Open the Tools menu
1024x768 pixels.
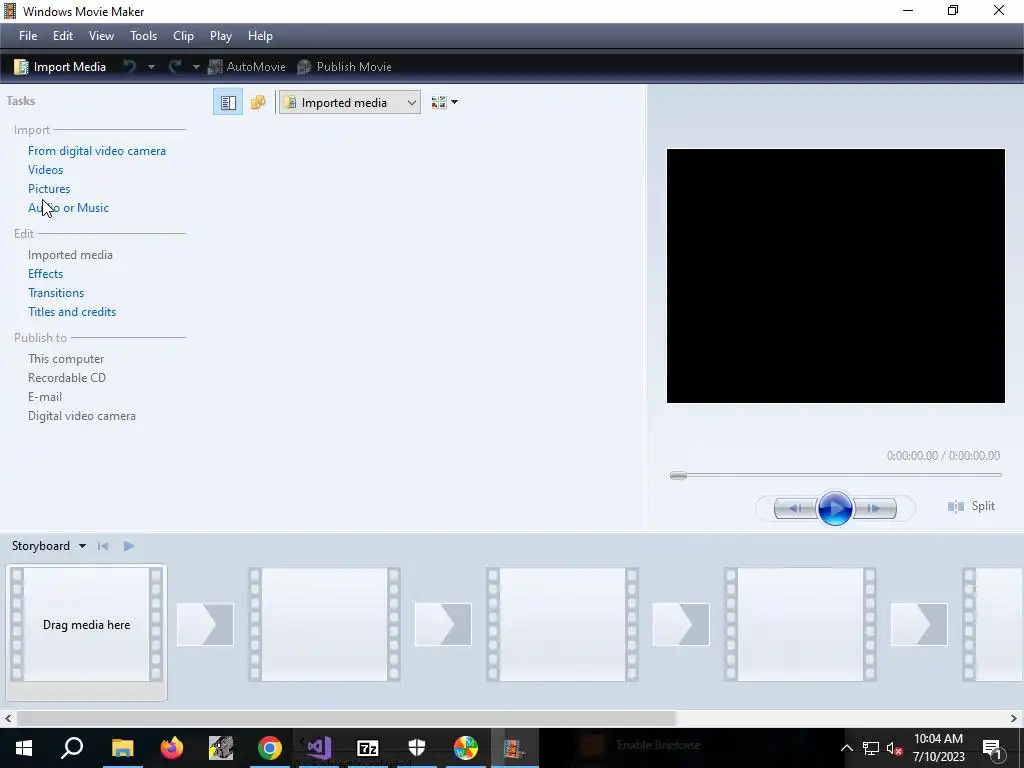pos(144,36)
